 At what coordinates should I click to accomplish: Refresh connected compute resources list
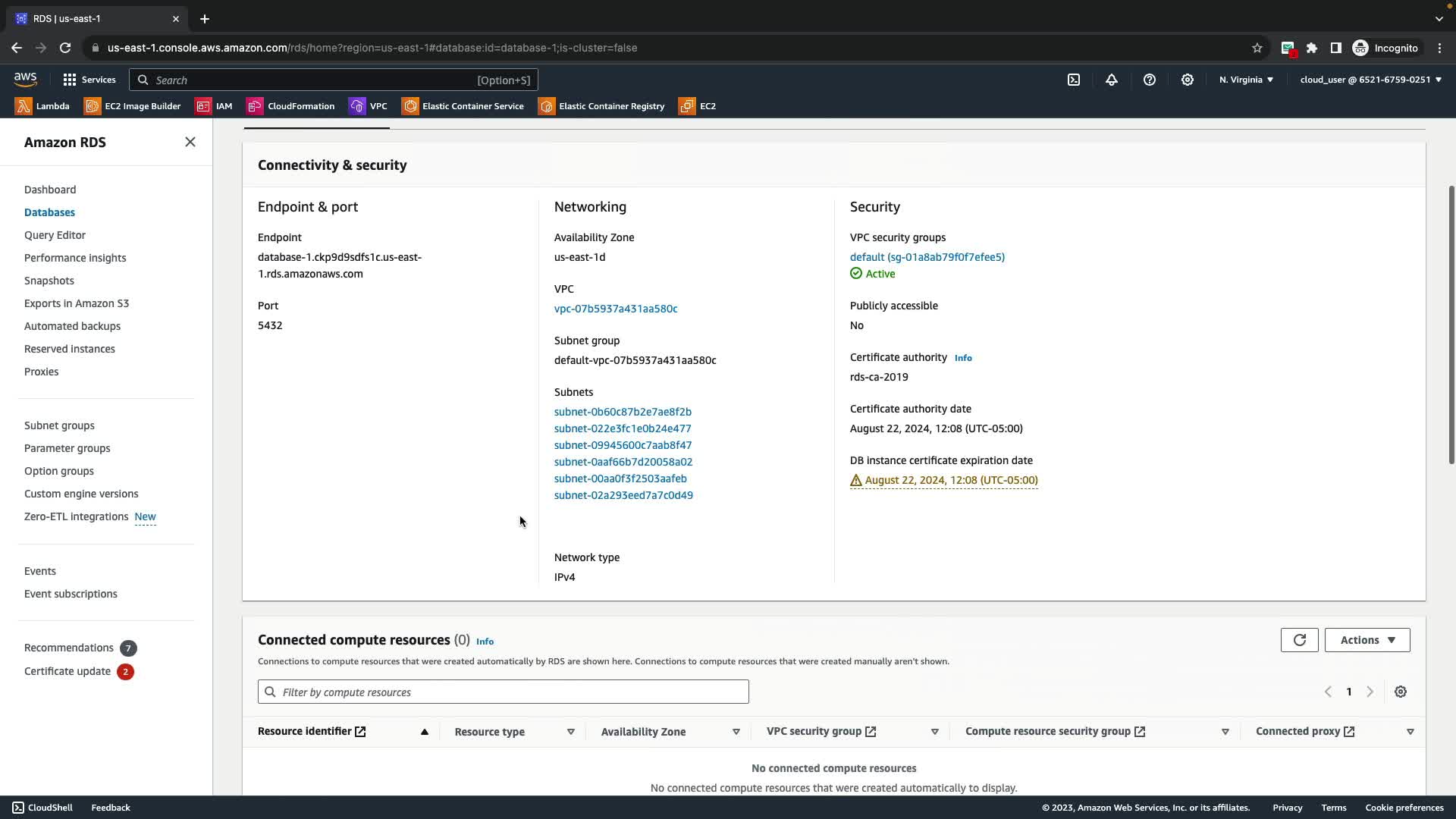tap(1299, 640)
